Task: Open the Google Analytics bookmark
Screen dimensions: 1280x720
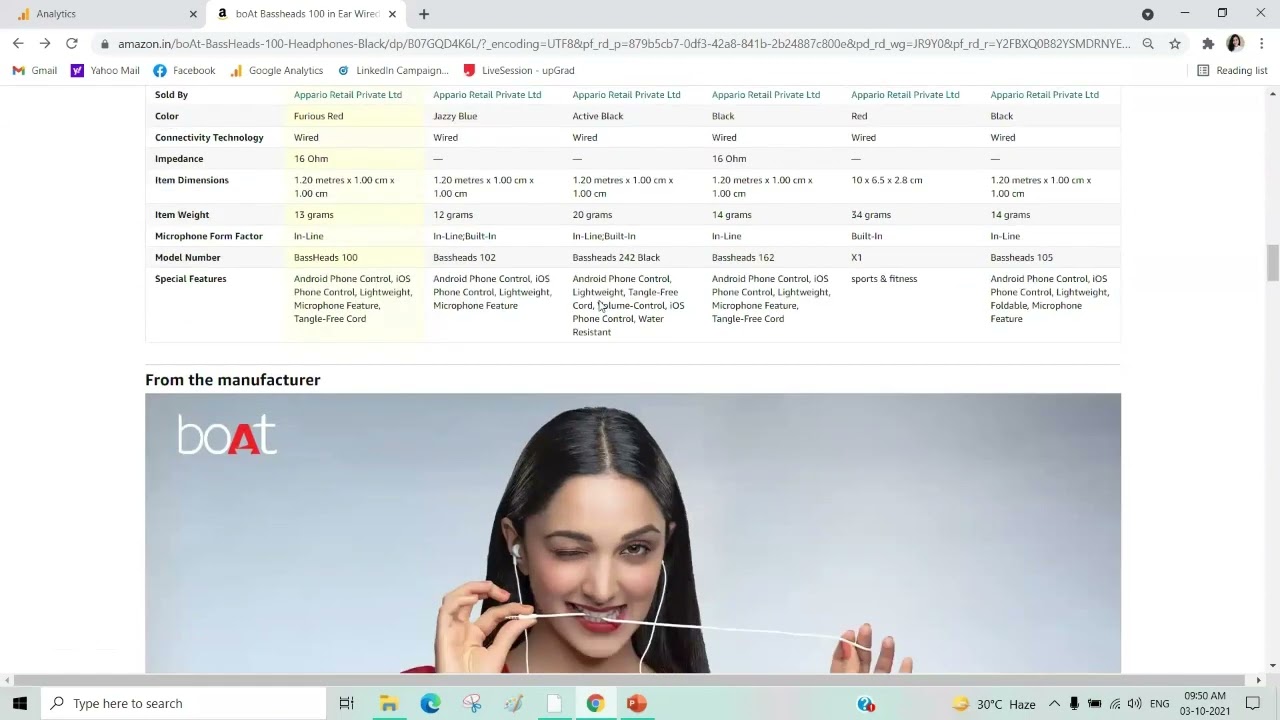Action: (276, 71)
